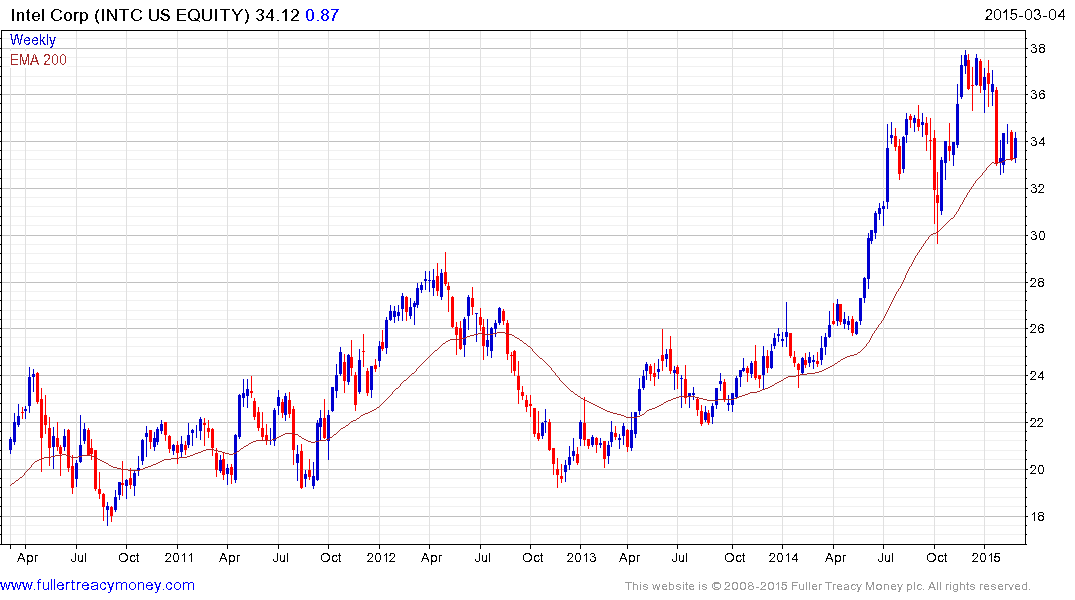
Task: Select the 38 price axis label
Action: pyautogui.click(x=1037, y=49)
